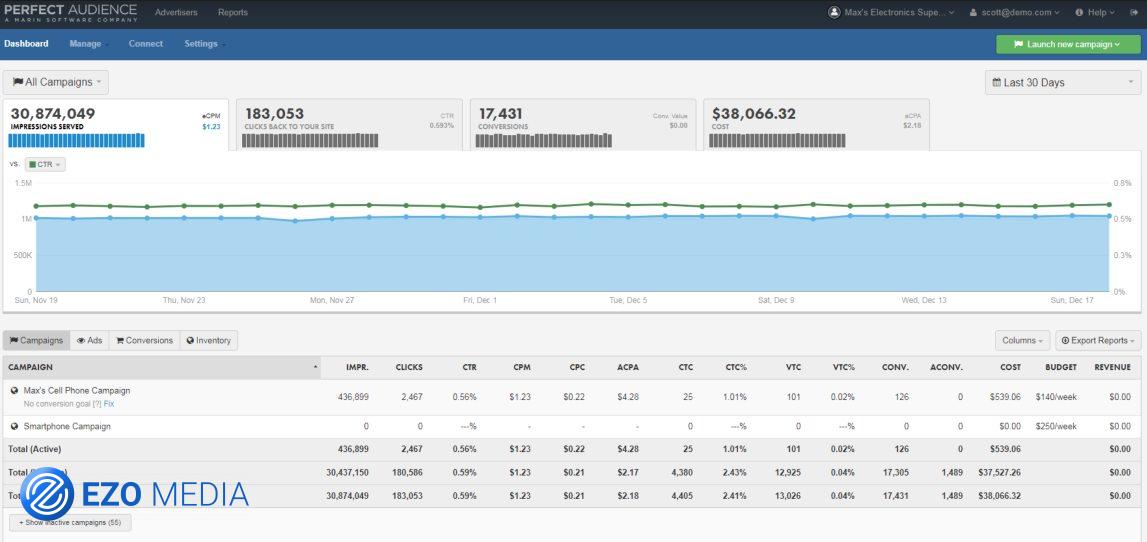Sort table by COST column
This screenshot has width=1147, height=542.
pyautogui.click(x=1010, y=367)
